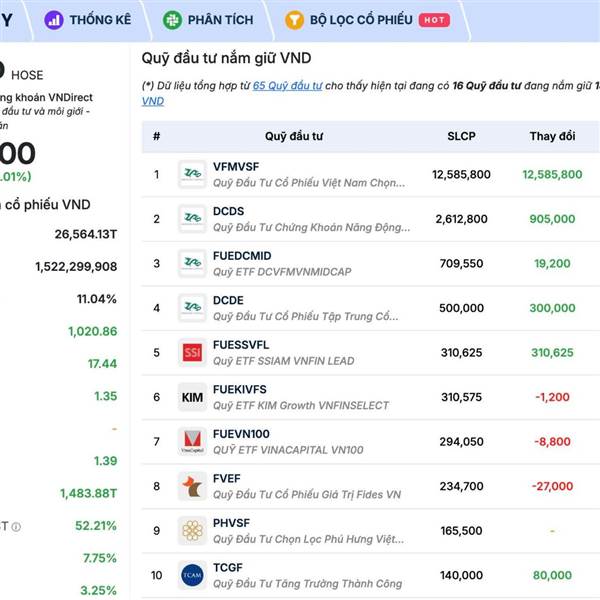Click the FUEDCMID fund logo
The image size is (600, 600).
tap(192, 263)
